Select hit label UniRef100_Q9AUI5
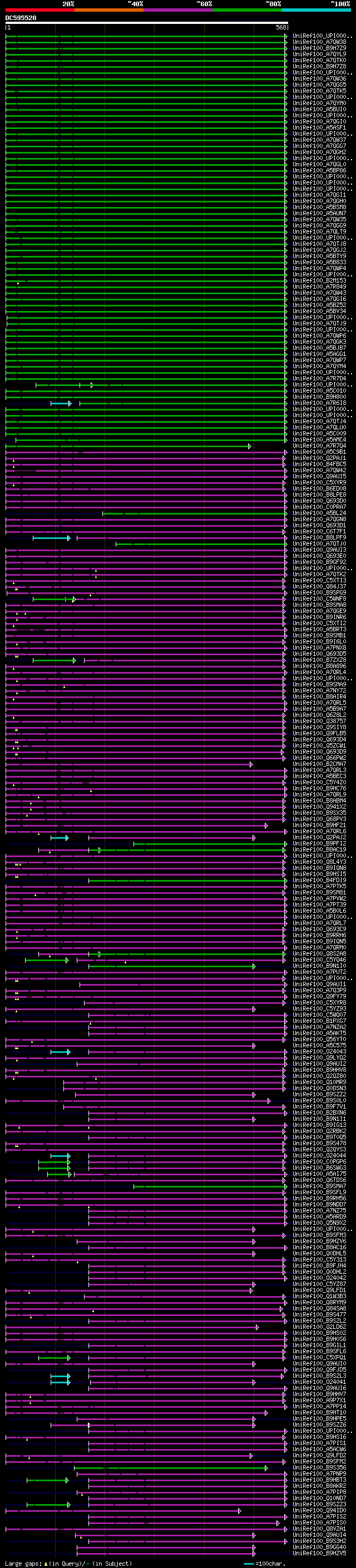 coord(319,477)
